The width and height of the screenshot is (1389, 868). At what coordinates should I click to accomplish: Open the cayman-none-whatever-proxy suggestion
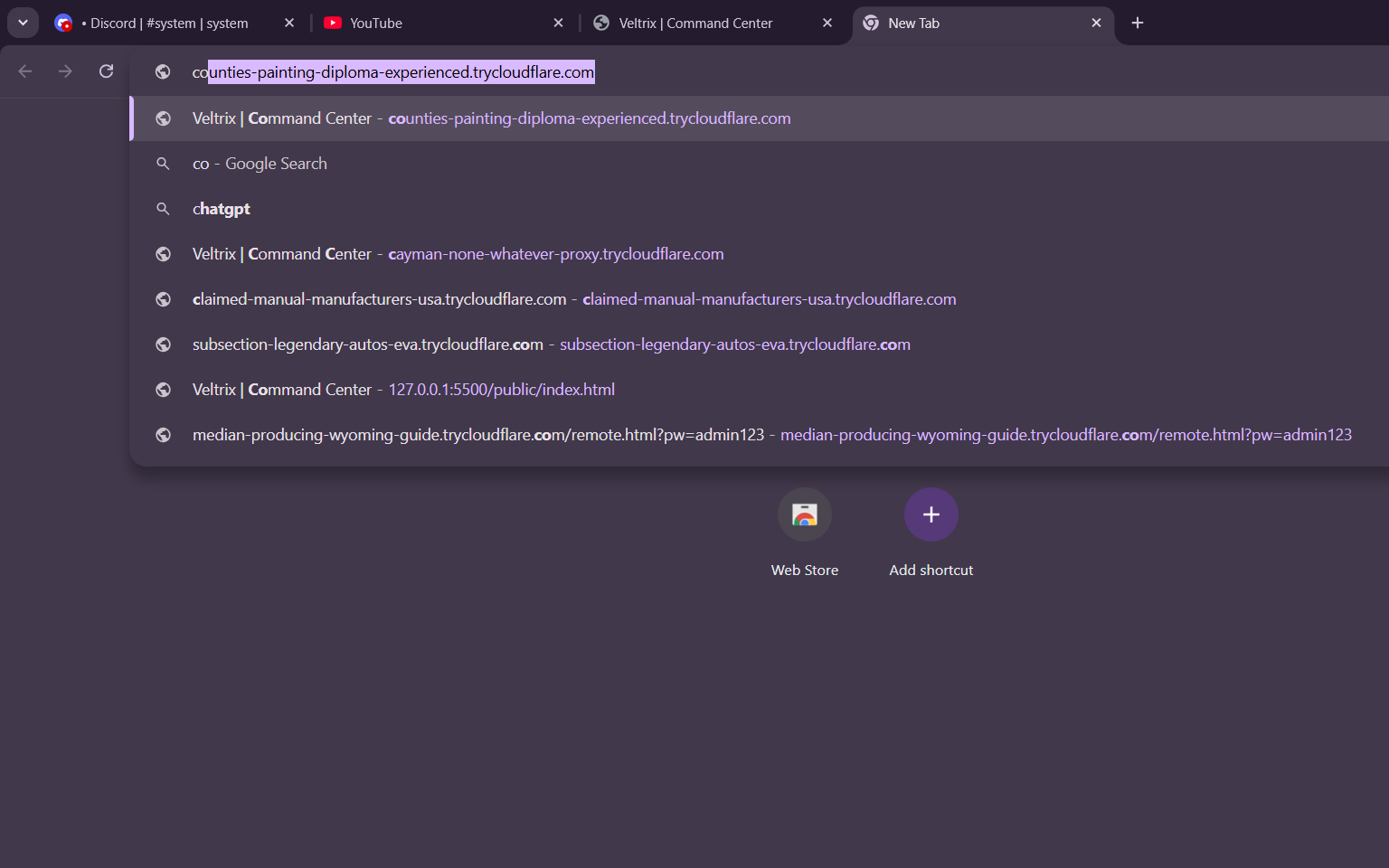457,254
